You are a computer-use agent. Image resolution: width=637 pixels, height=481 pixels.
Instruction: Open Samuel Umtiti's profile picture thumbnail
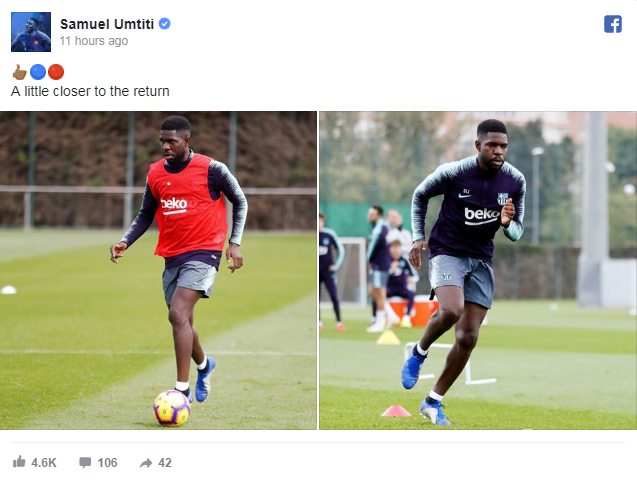click(31, 32)
